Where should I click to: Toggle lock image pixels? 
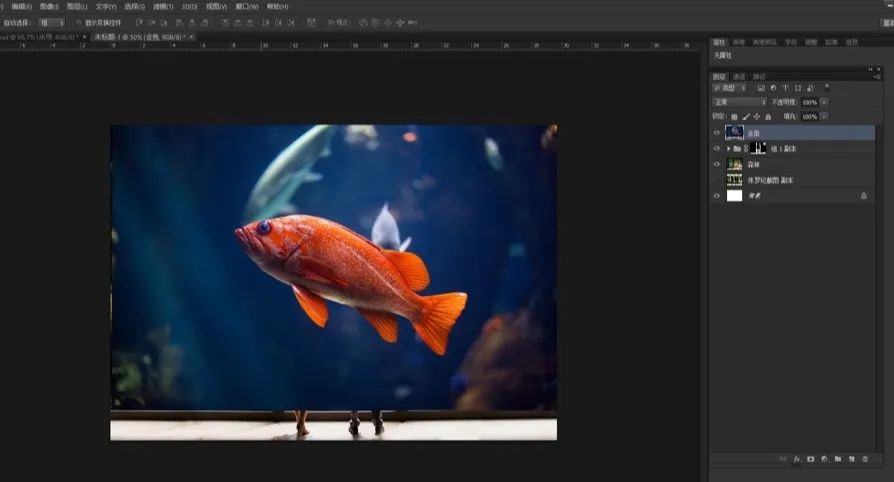click(746, 117)
